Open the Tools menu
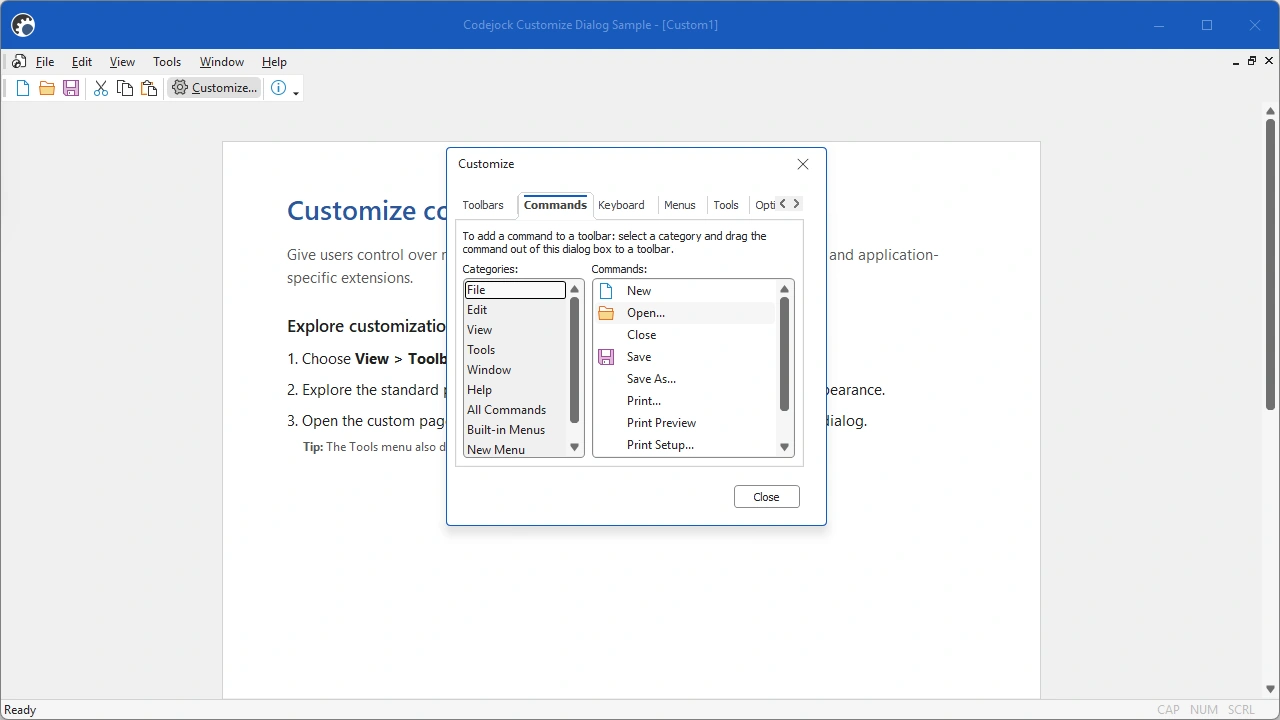This screenshot has width=1280, height=720. click(x=167, y=62)
